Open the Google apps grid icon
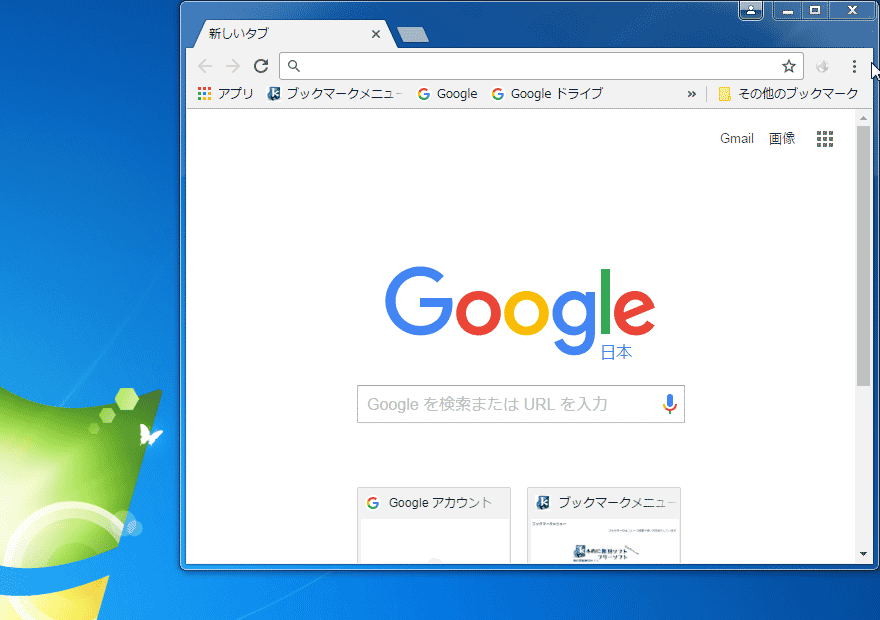880x620 pixels. tap(824, 139)
